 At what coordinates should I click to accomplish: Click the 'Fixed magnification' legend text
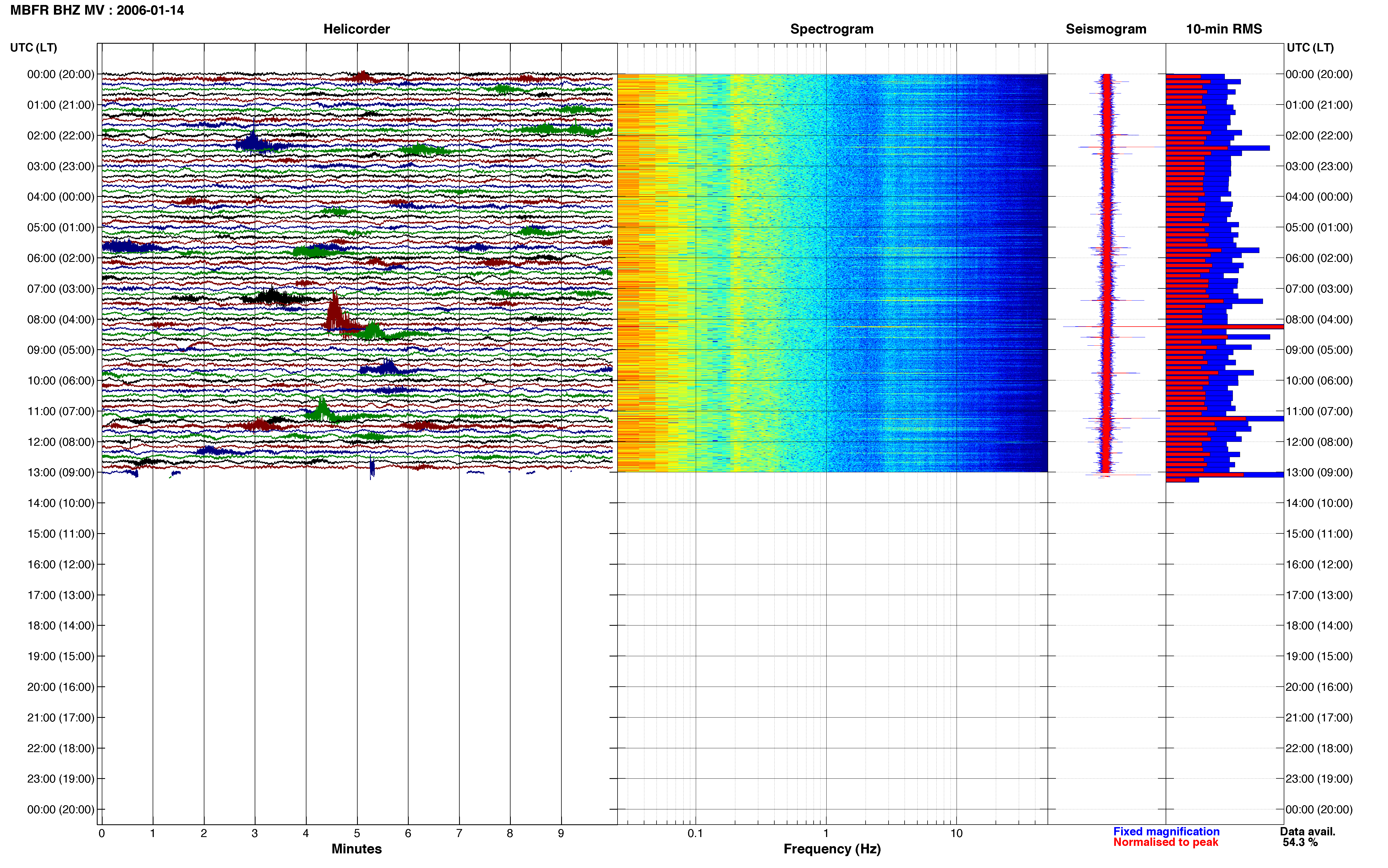click(1166, 831)
